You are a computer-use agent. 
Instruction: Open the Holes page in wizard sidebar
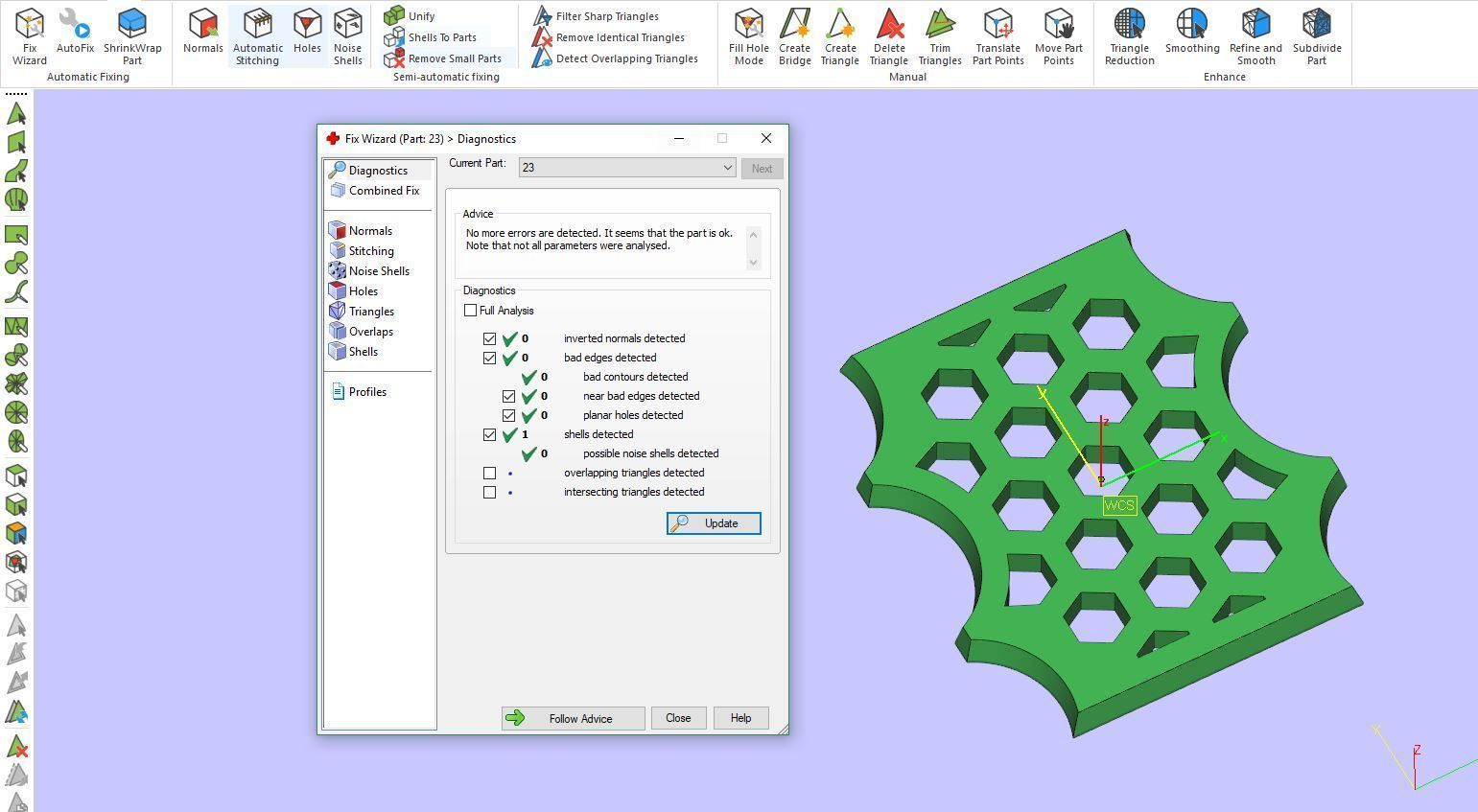click(363, 291)
